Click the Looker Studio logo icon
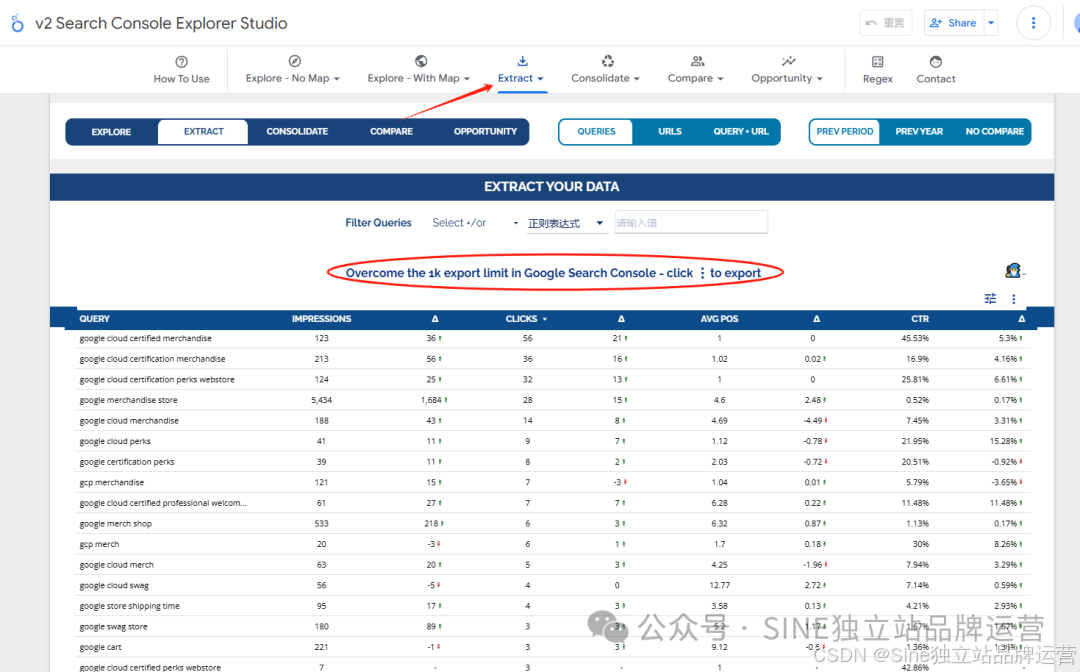This screenshot has height=672, width=1080. coord(17,23)
